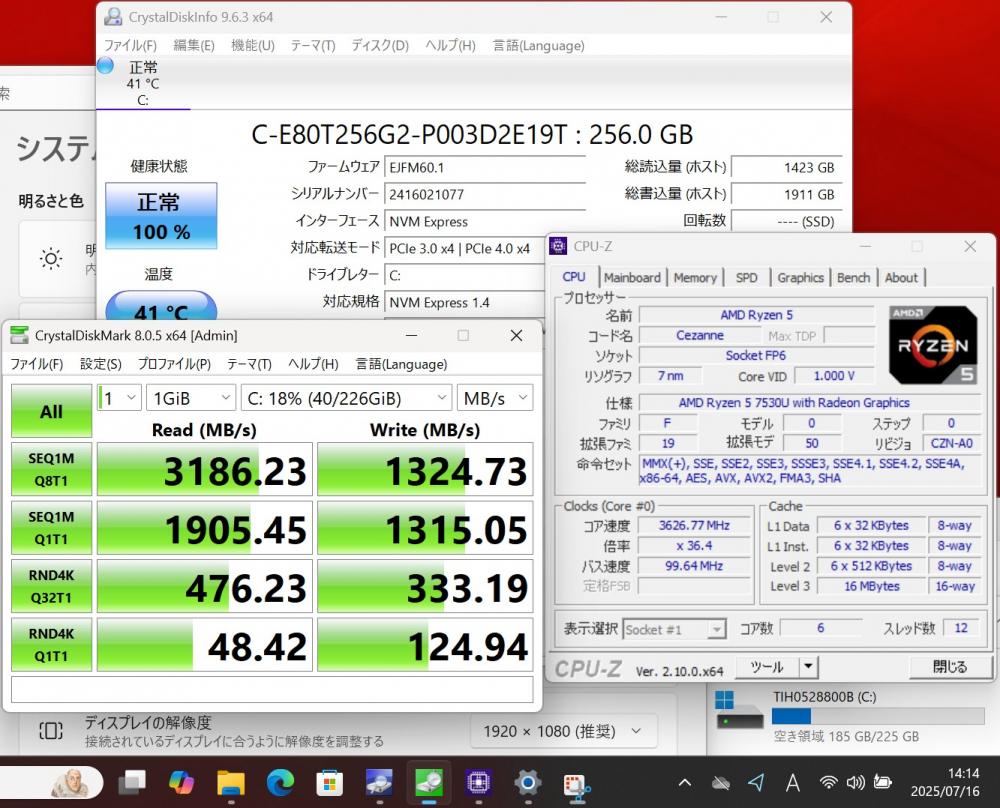
Task: Show hidden icons with the tray chevron
Action: [x=685, y=782]
